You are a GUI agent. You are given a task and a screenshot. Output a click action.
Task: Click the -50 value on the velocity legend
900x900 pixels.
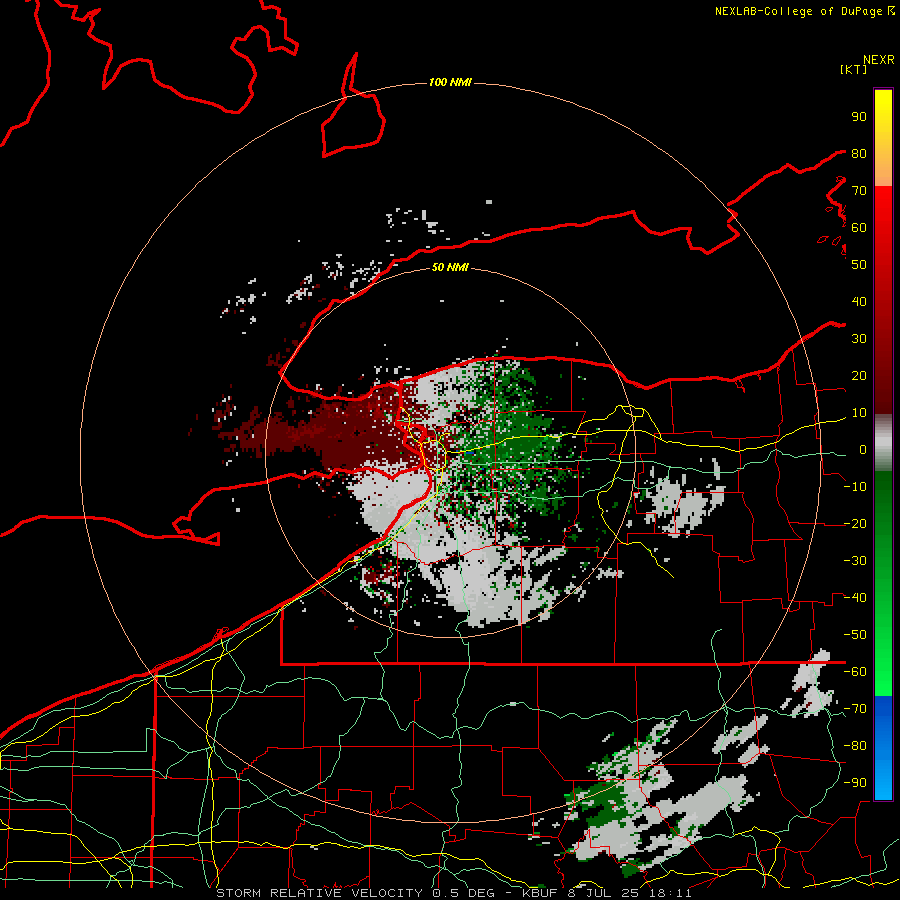pos(855,635)
